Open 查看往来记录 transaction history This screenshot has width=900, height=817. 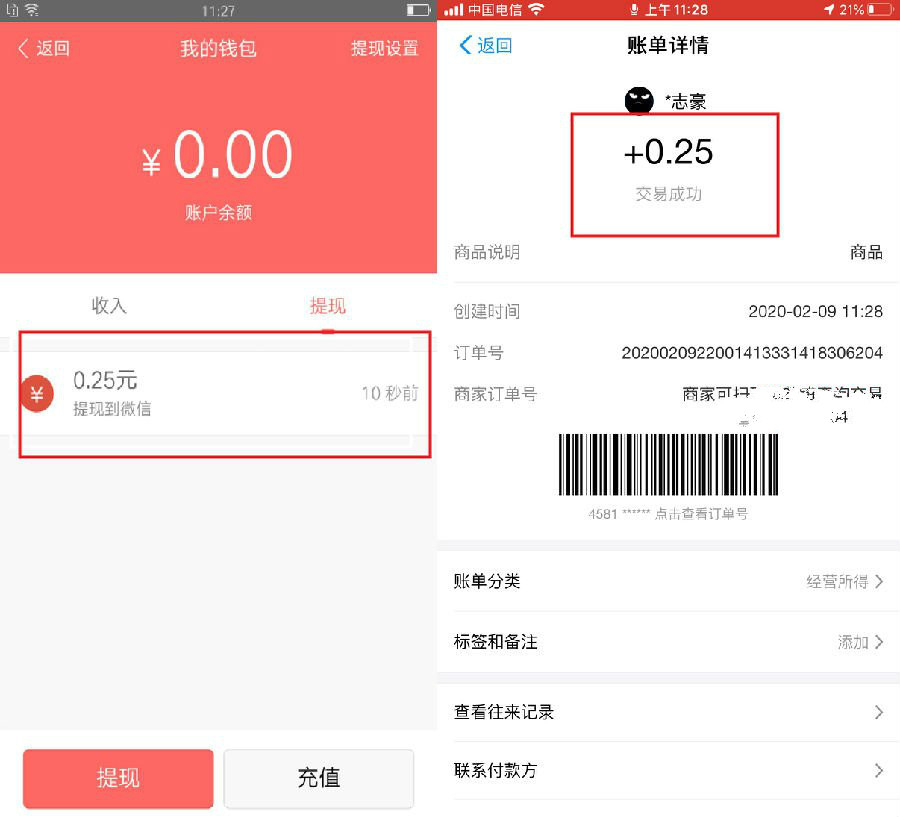pos(668,712)
